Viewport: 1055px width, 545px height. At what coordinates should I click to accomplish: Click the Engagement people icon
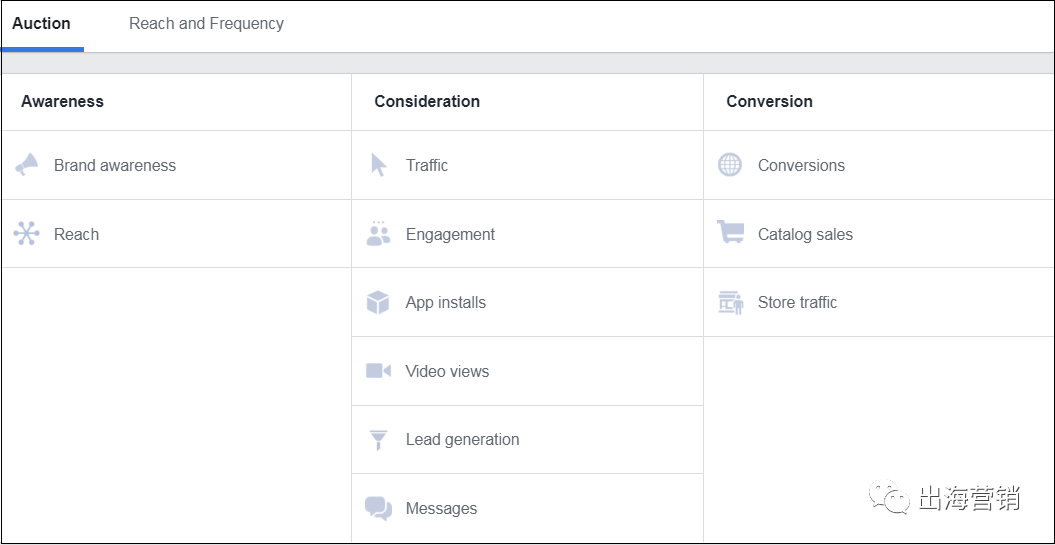(378, 234)
